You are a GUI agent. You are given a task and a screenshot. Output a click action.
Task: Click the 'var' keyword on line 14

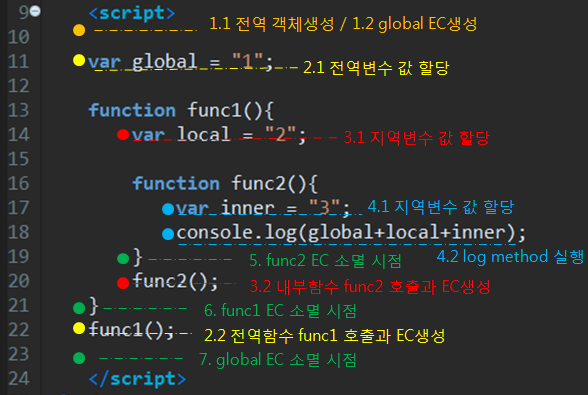tap(148, 135)
